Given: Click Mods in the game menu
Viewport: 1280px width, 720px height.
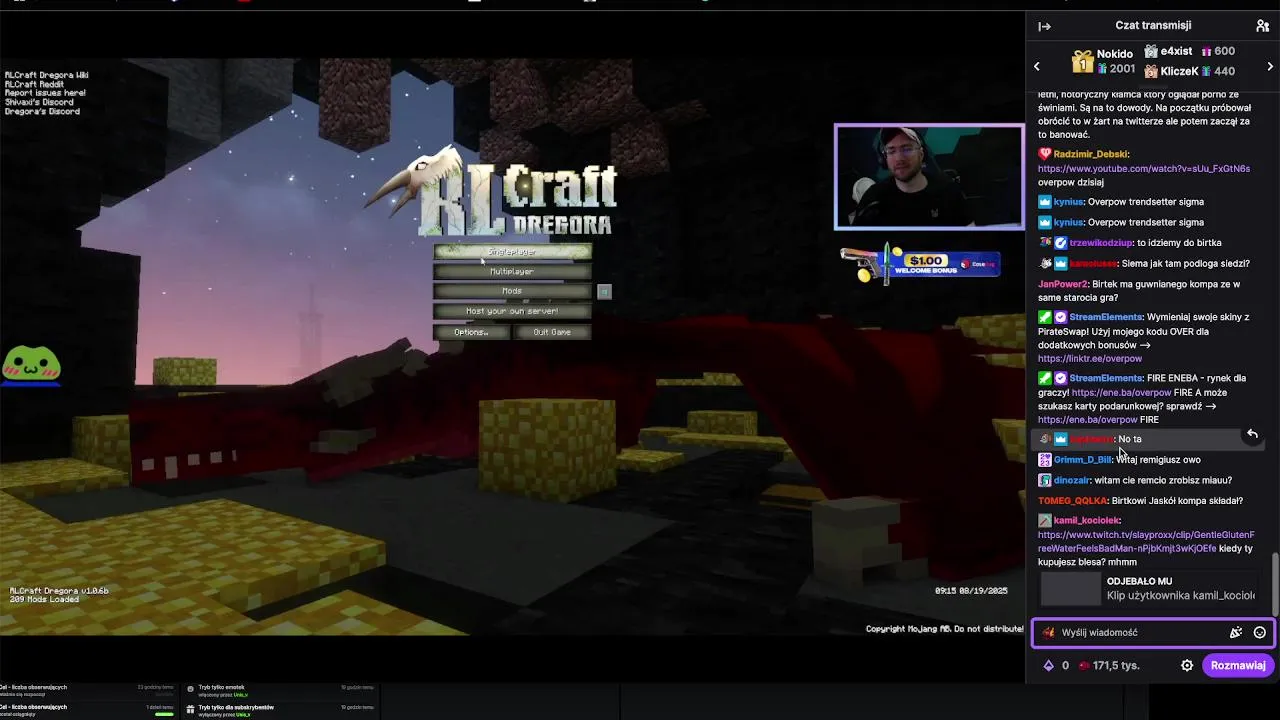Looking at the screenshot, I should (x=512, y=291).
